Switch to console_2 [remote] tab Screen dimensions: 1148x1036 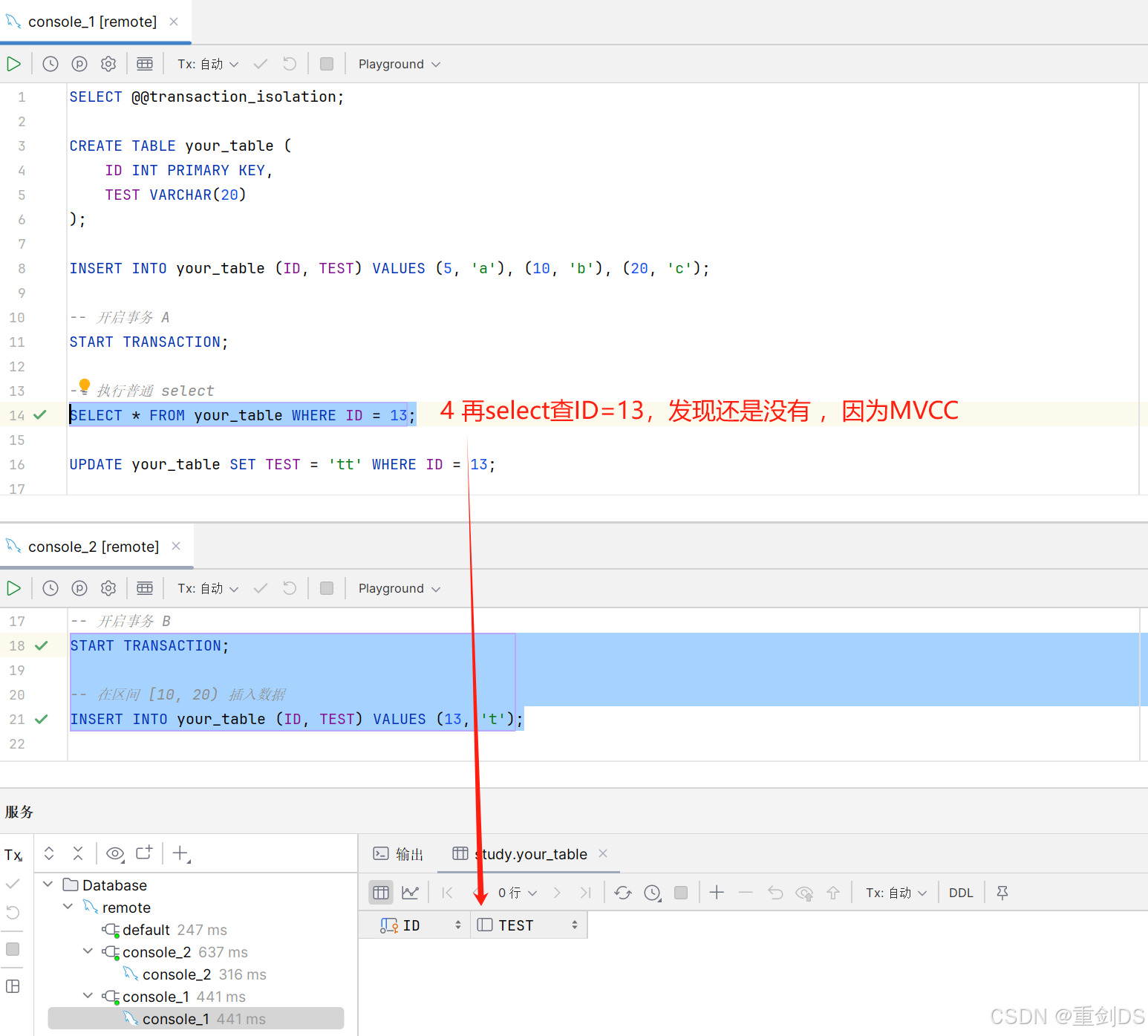click(x=94, y=547)
